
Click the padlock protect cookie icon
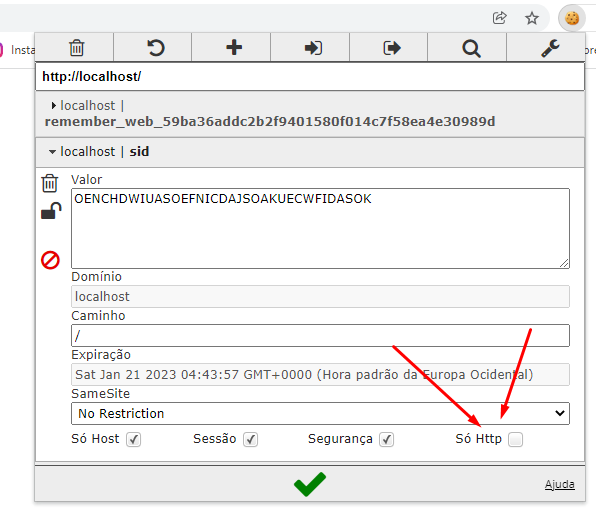(51, 211)
